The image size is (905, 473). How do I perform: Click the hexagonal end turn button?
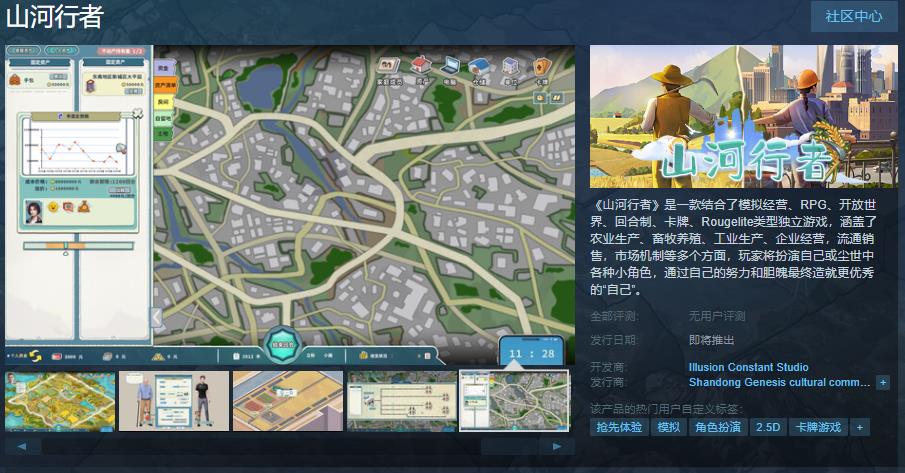pyautogui.click(x=282, y=345)
